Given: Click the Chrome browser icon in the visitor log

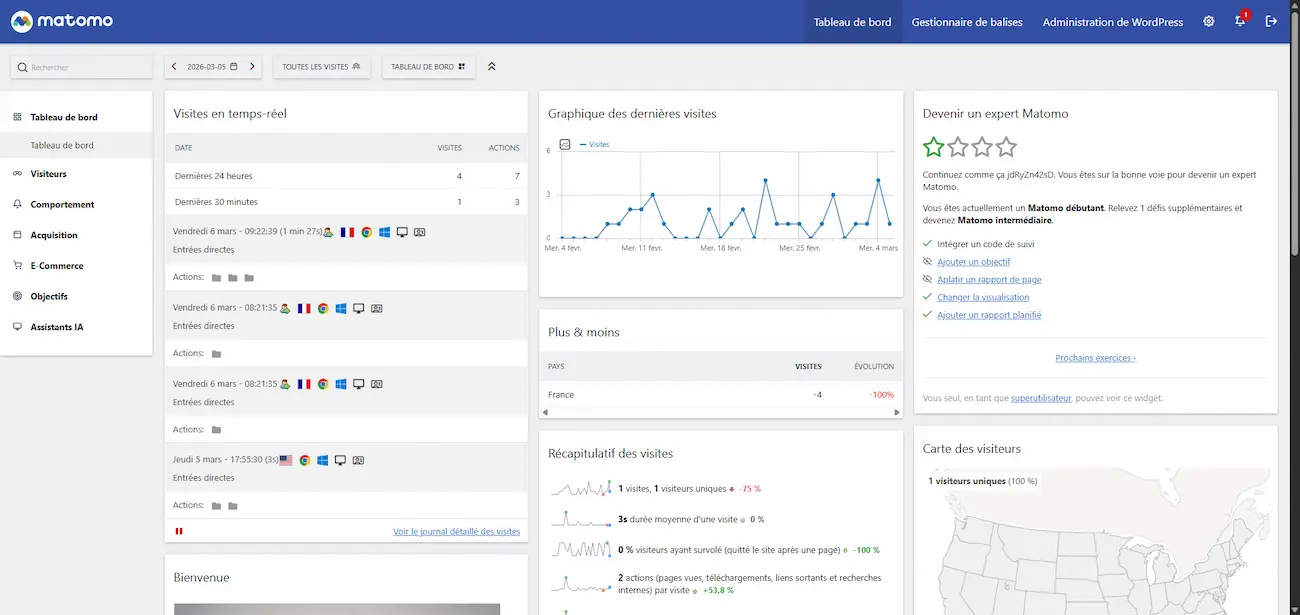Looking at the screenshot, I should point(365,232).
